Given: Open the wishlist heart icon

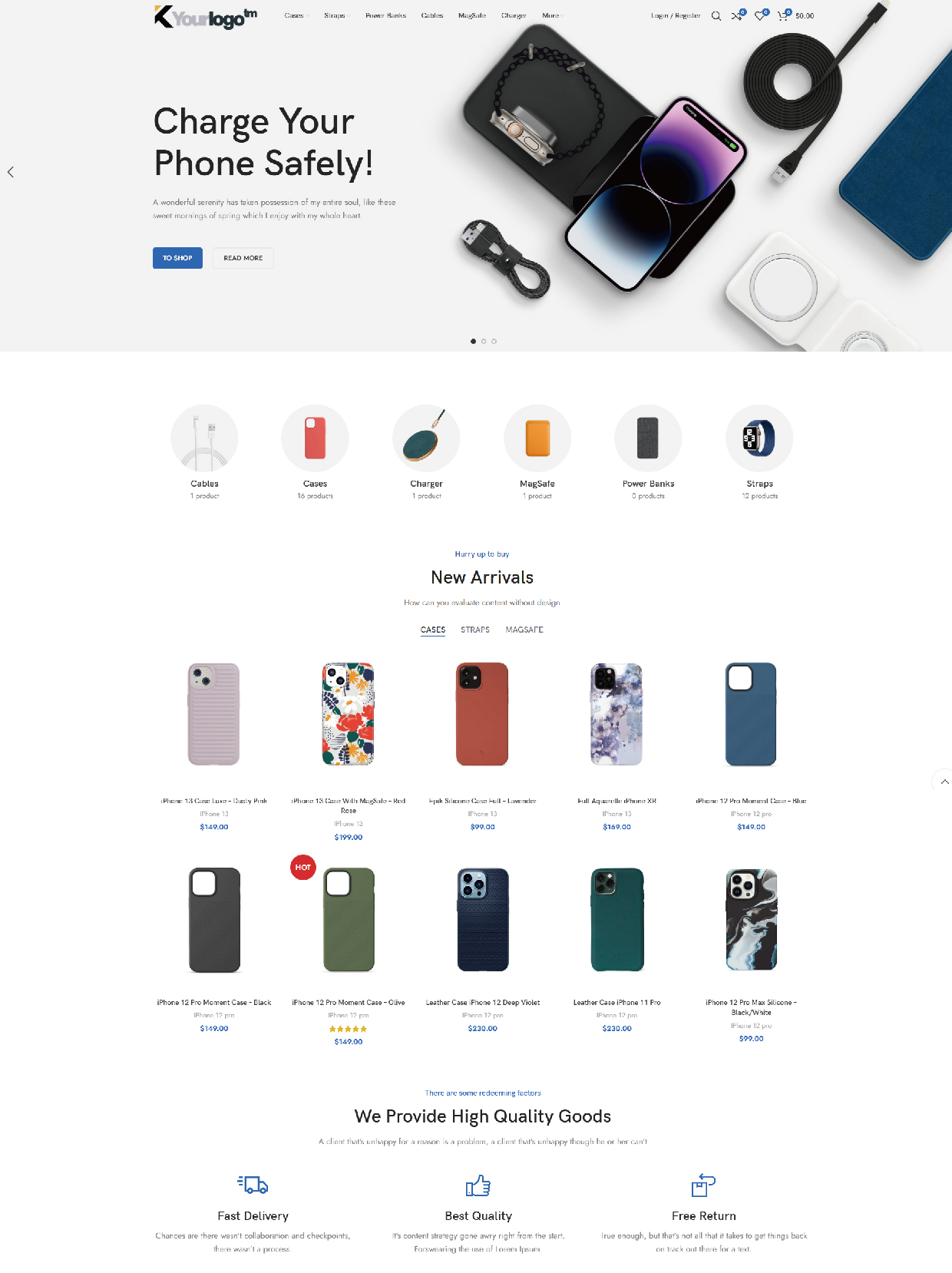Looking at the screenshot, I should point(760,15).
